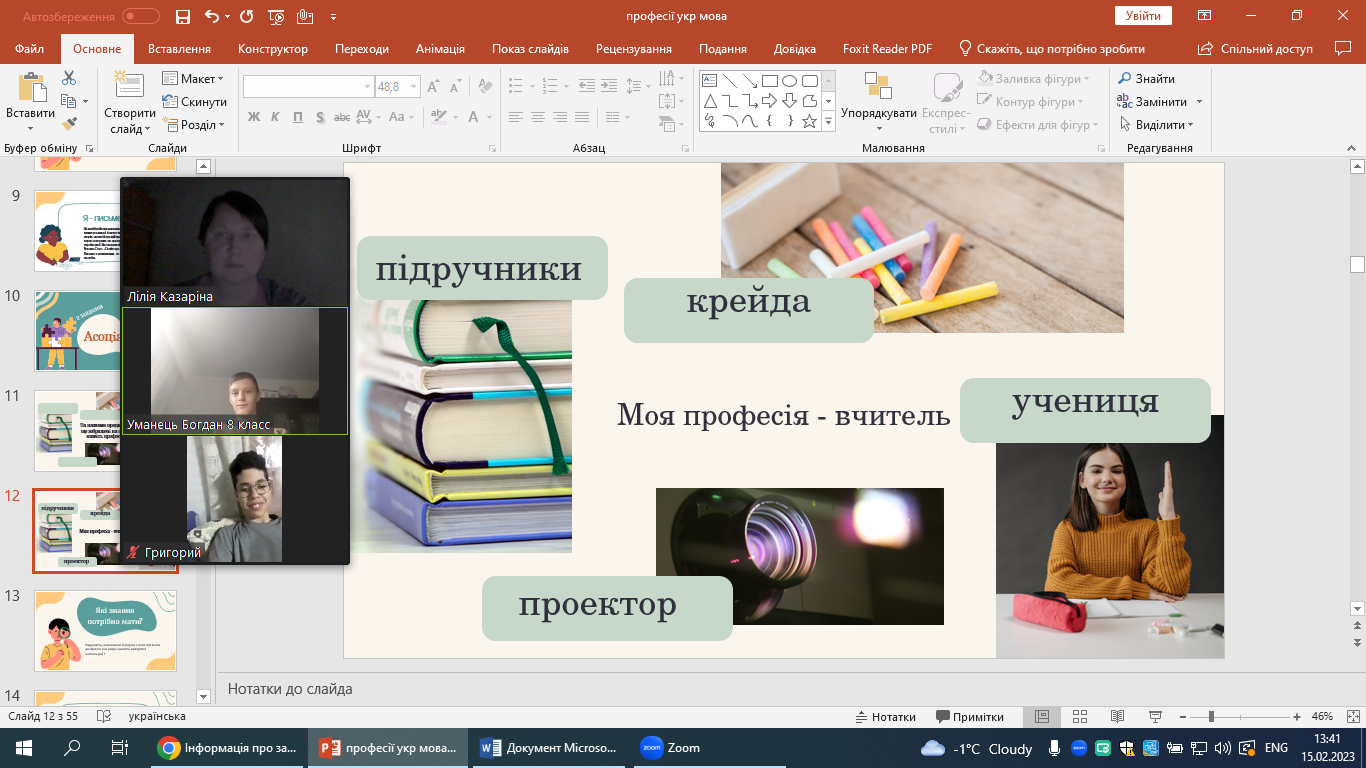Open comments pane icon near Share
Viewport: 1366px width, 768px height.
(1343, 48)
